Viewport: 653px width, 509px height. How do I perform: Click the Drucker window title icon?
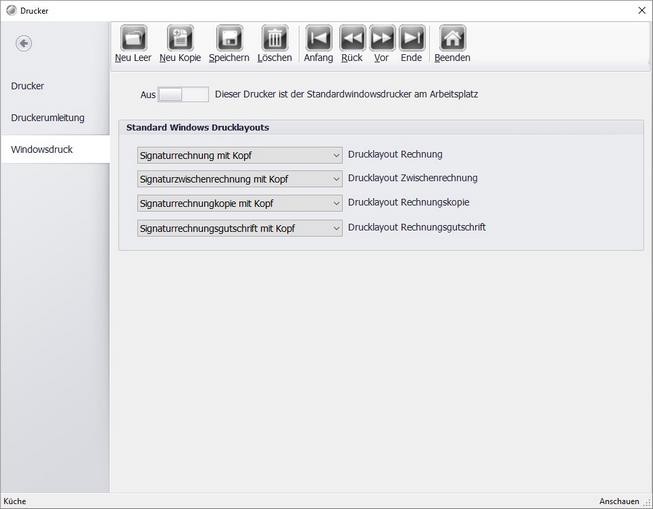tap(11, 10)
